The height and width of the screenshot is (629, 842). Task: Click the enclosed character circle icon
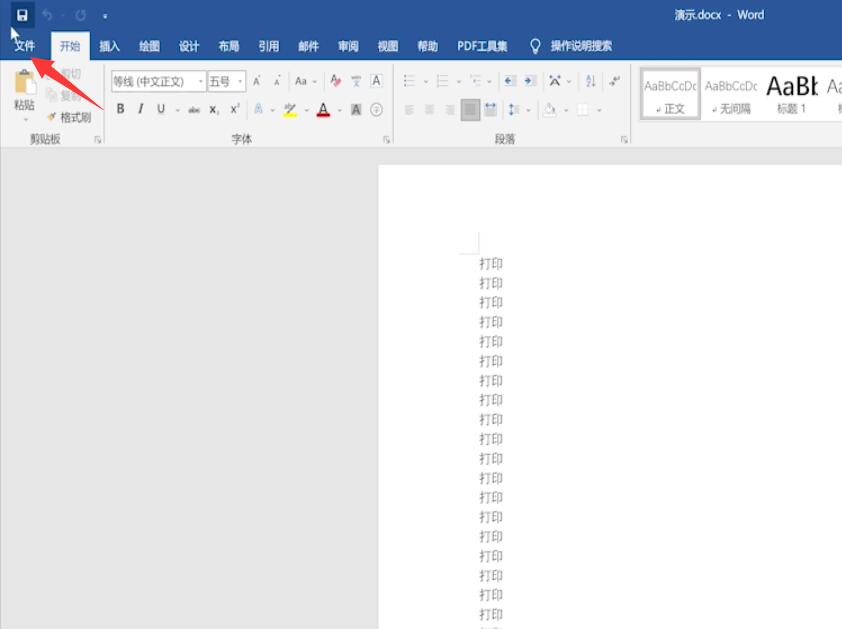click(376, 110)
